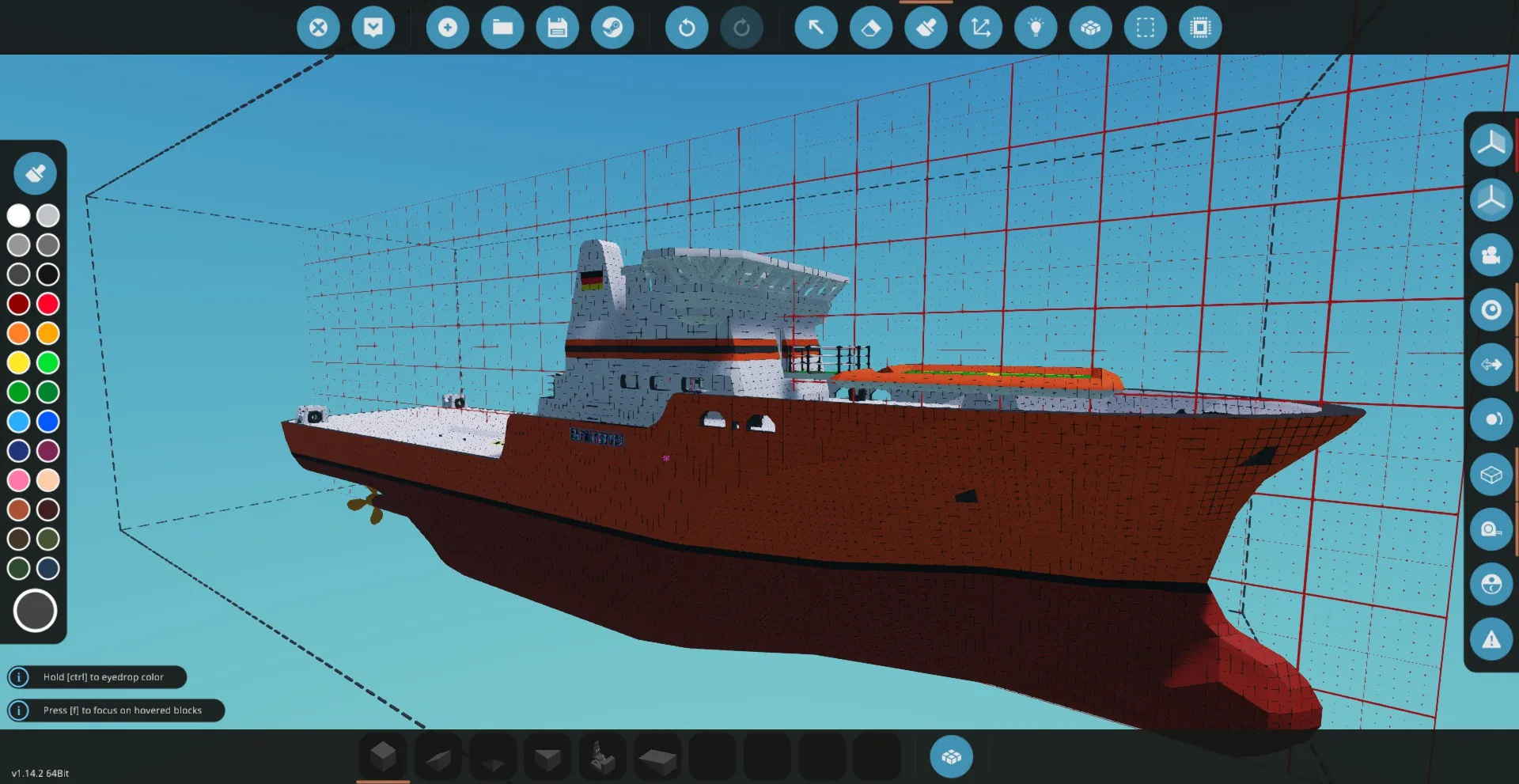The width and height of the screenshot is (1519, 784).
Task: Save the vehicle with floppy disk icon
Action: click(x=558, y=28)
